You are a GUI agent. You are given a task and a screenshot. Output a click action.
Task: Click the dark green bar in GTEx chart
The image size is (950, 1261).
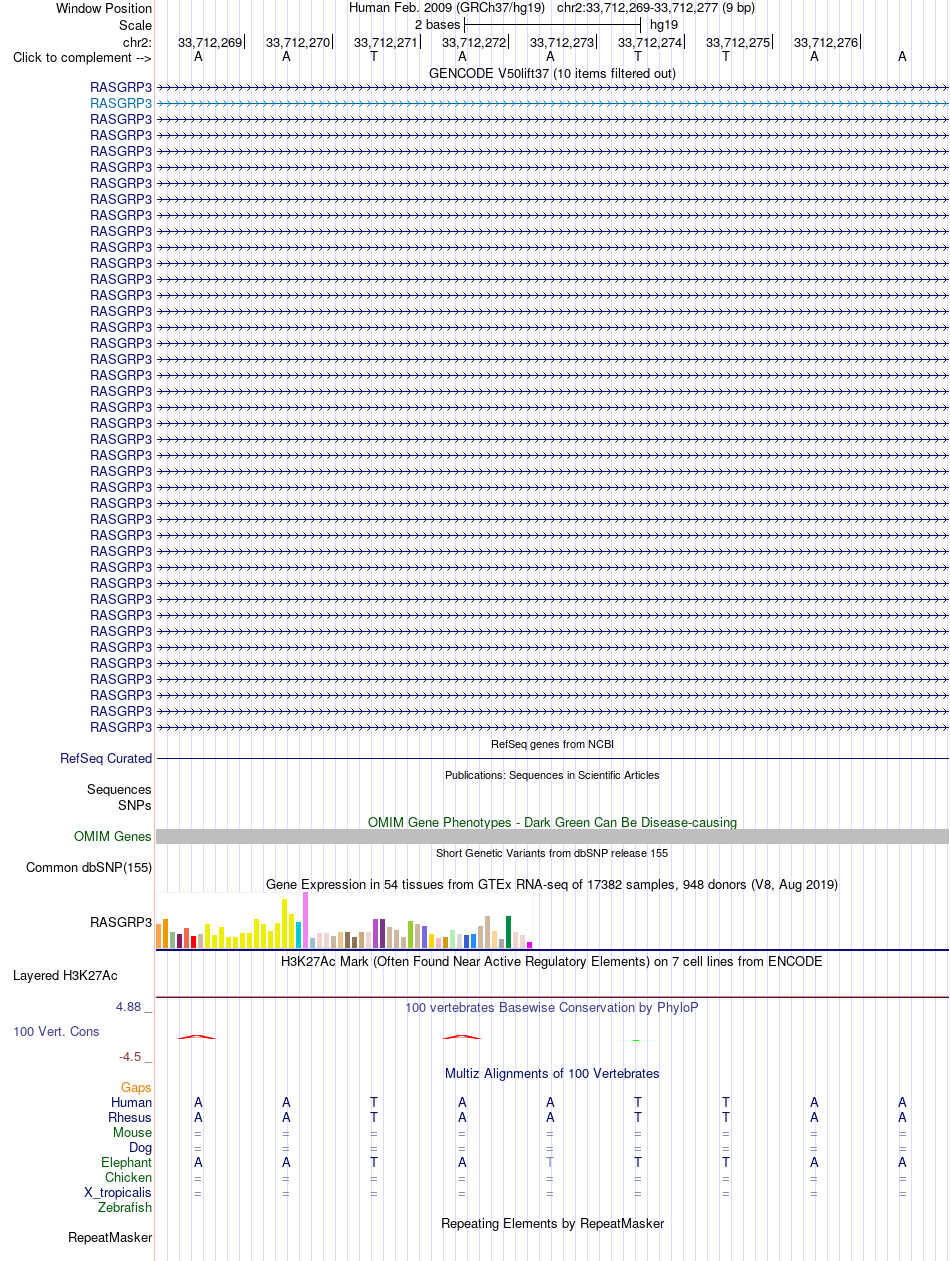(508, 932)
